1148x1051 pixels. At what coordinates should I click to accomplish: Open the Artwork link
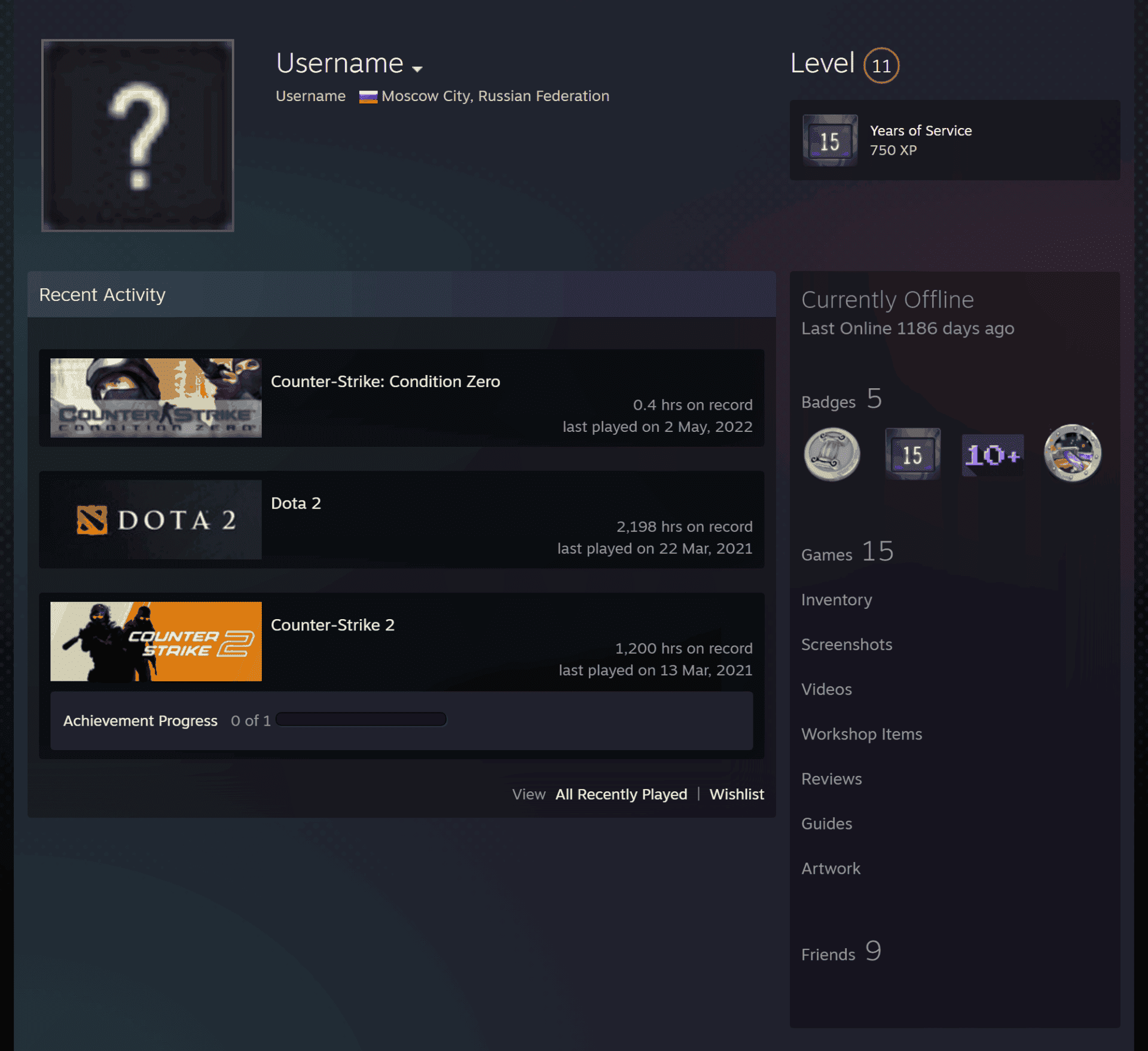coord(831,869)
